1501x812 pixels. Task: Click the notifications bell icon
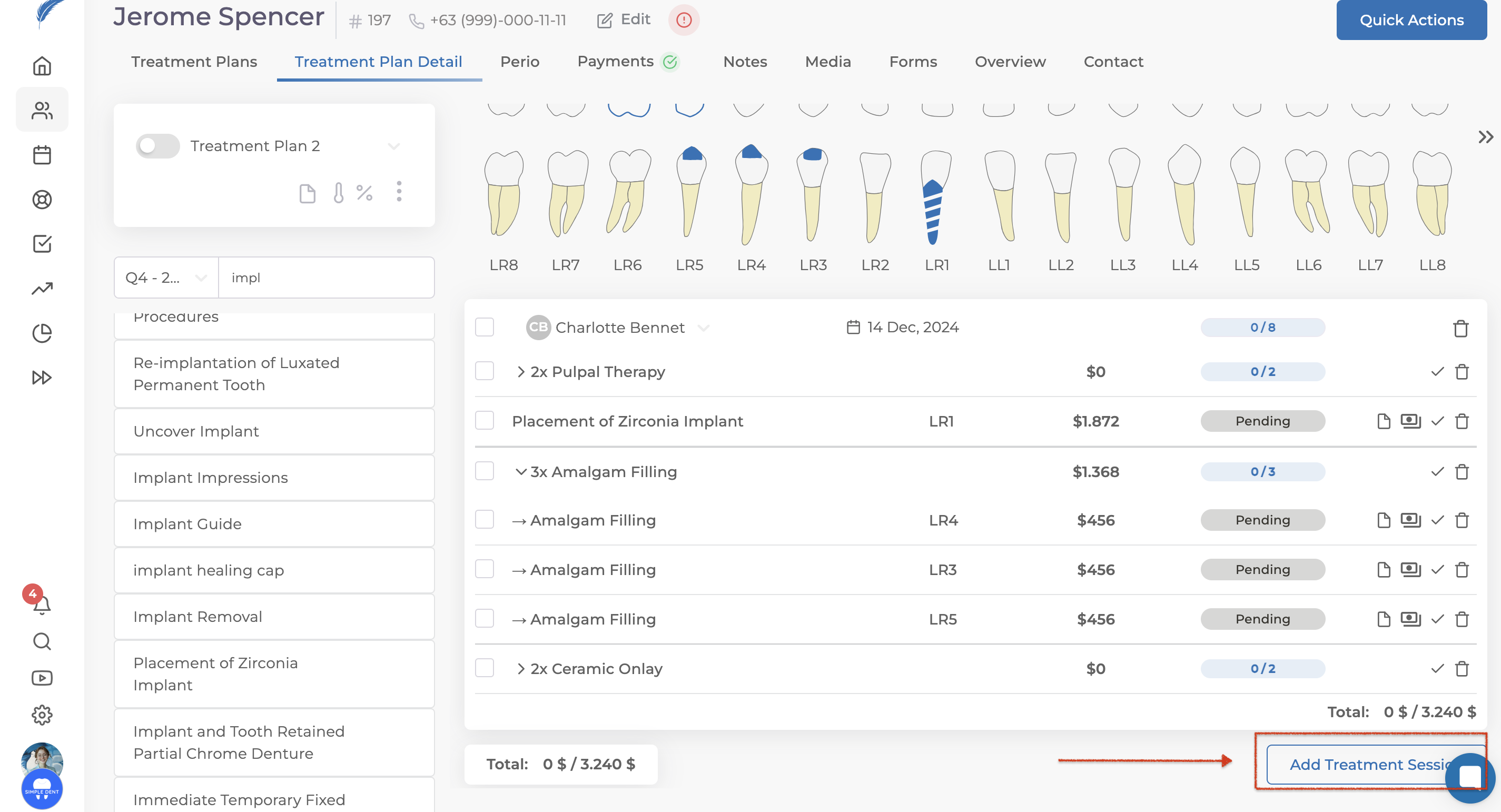[42, 605]
